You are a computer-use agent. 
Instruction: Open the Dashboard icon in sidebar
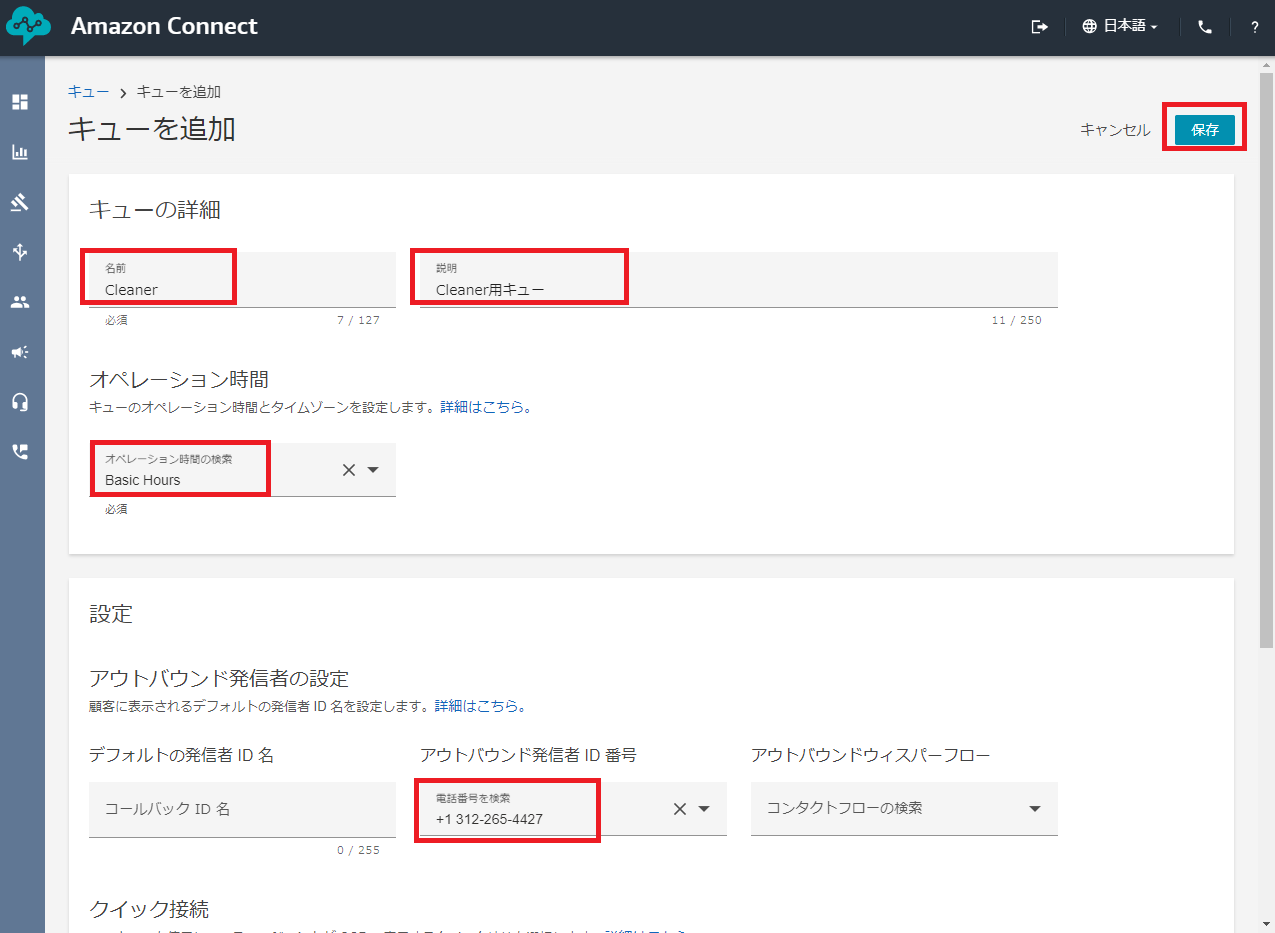(20, 102)
